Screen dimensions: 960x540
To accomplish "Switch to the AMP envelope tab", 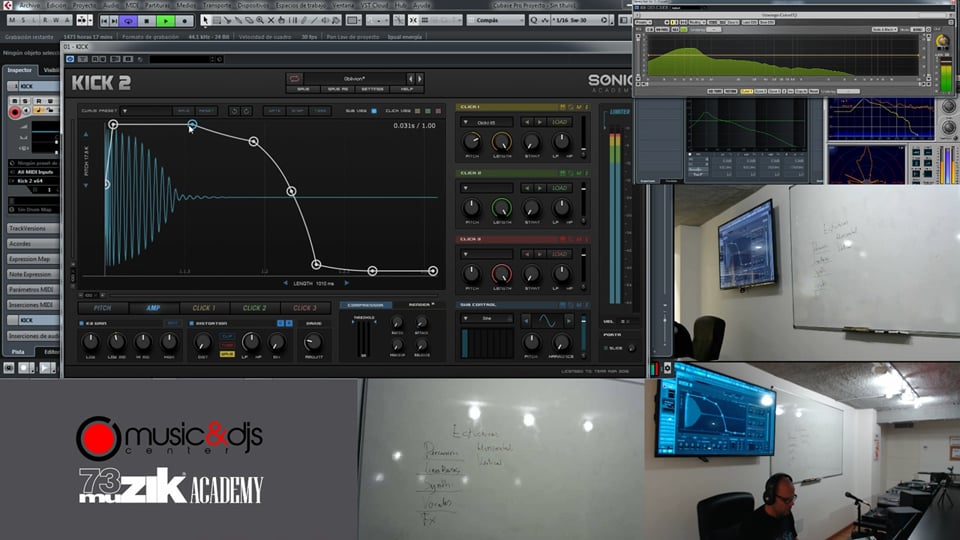I will (x=153, y=308).
